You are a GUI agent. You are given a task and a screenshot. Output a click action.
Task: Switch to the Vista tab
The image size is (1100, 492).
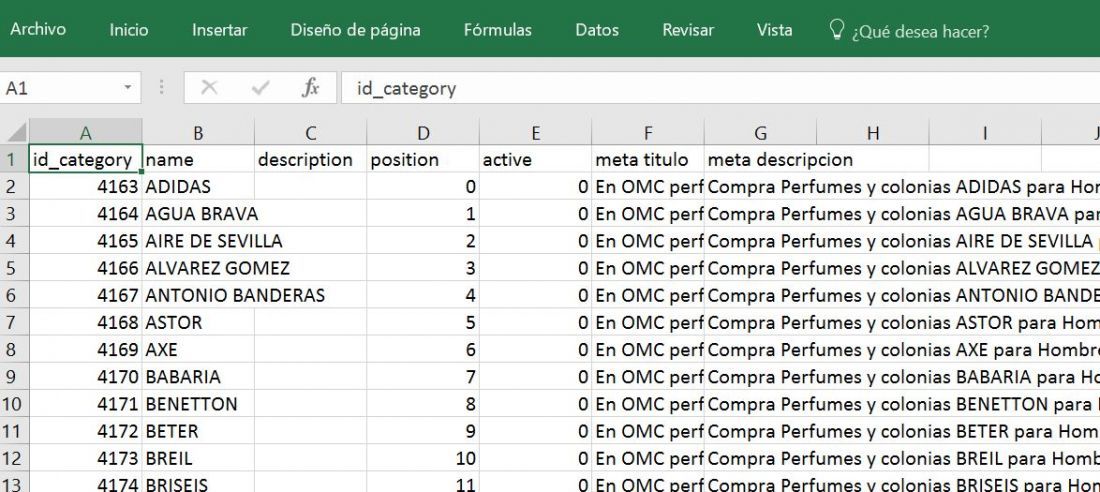[x=774, y=29]
